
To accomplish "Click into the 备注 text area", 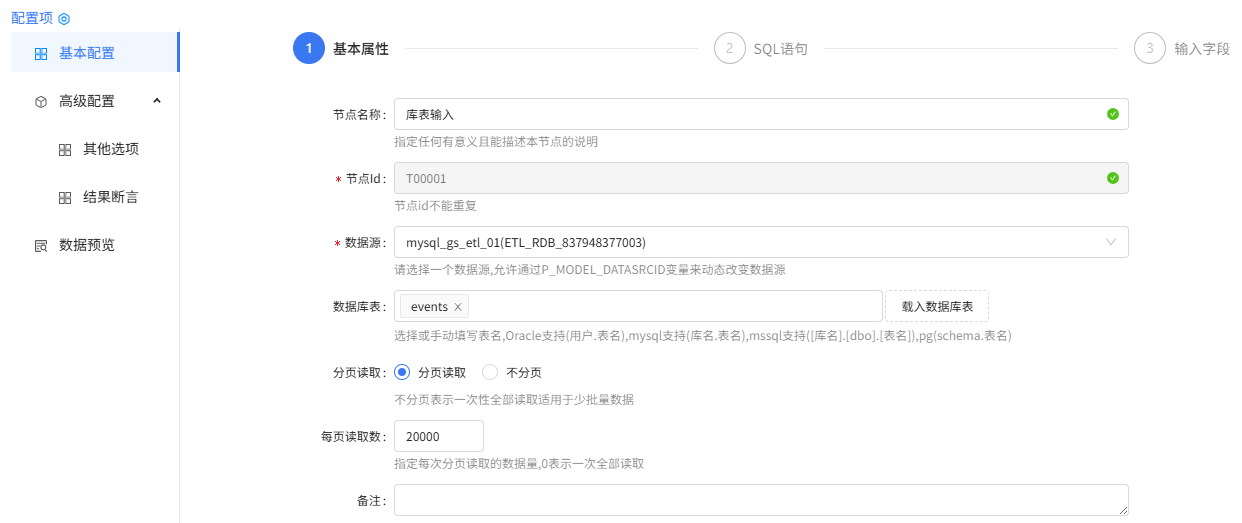I will click(x=760, y=500).
